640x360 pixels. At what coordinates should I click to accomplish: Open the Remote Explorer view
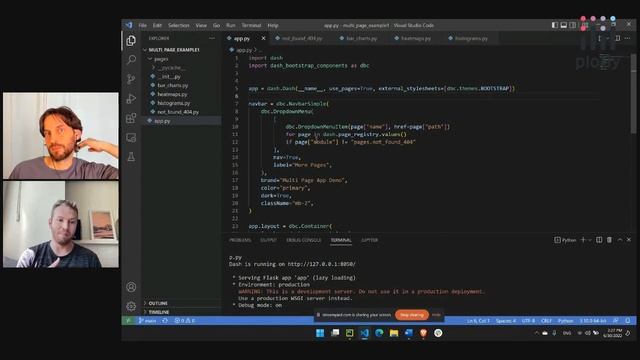[x=131, y=138]
